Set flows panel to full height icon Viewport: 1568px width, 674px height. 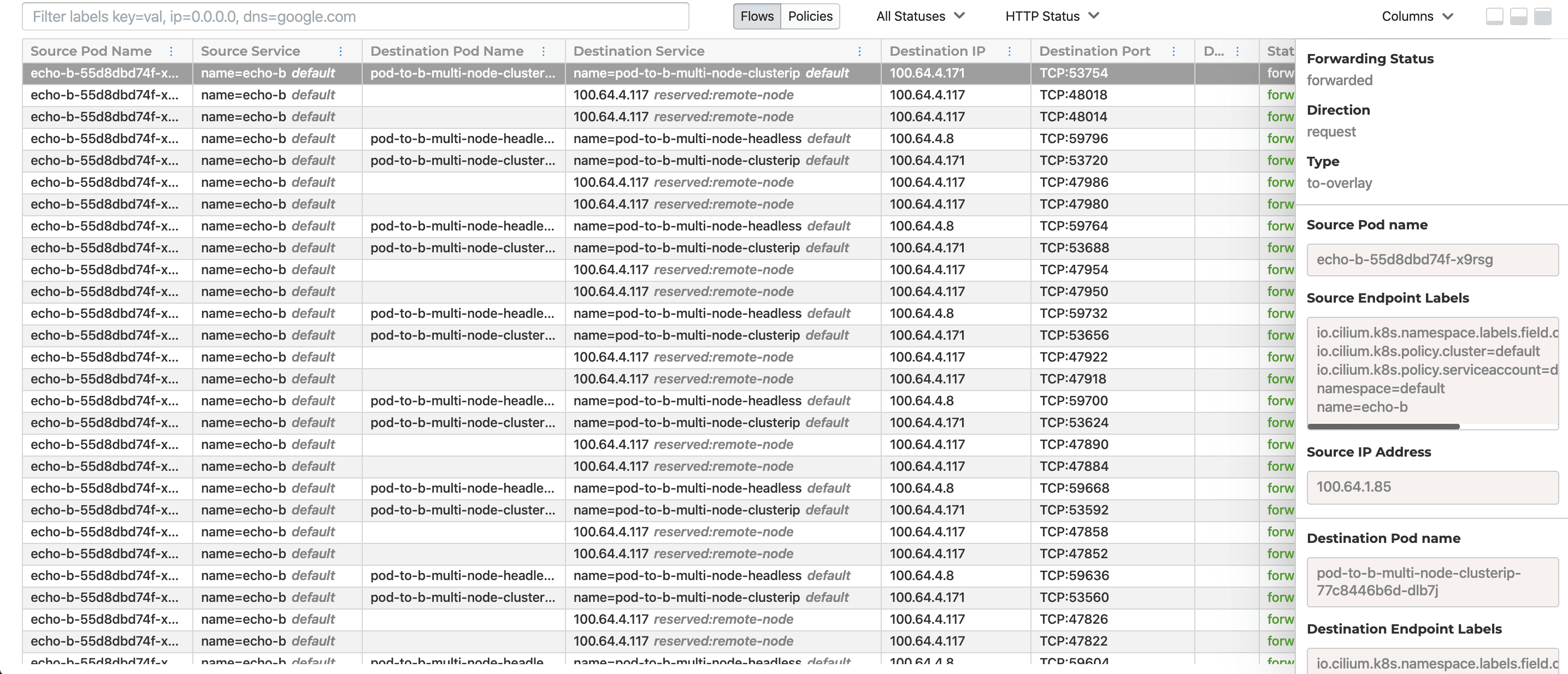pyautogui.click(x=1542, y=16)
